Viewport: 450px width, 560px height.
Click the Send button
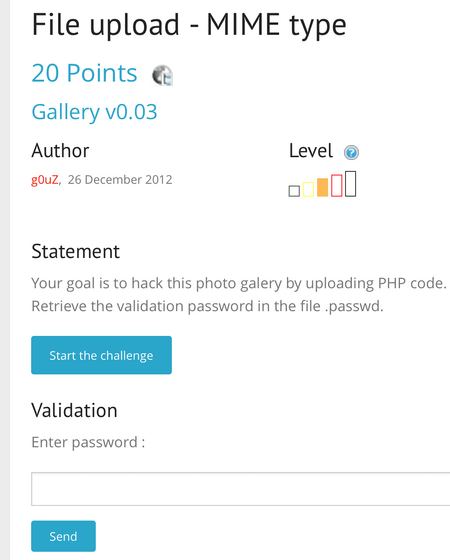[x=63, y=536]
